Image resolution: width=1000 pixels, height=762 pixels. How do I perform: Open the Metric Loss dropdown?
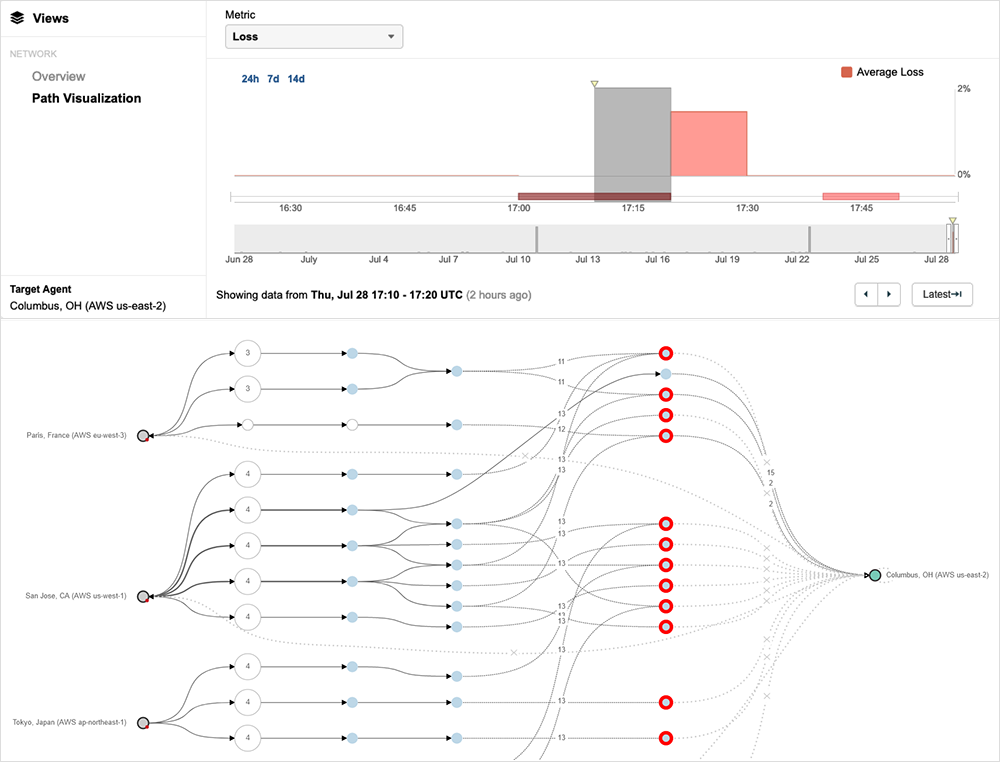pos(314,37)
